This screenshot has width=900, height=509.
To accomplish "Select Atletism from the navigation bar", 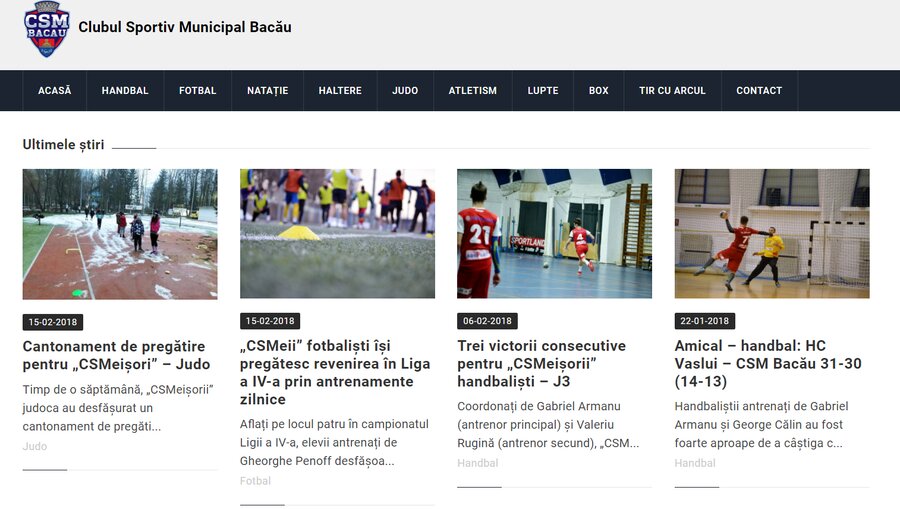I will click(x=472, y=91).
